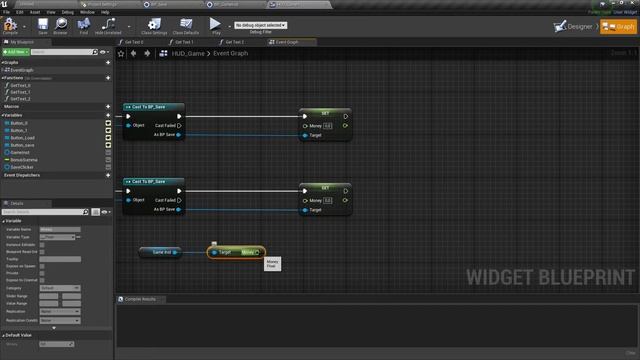Enable Instance Editable checkbox
Image resolution: width=640 pixels, height=360 pixels.
point(42,245)
